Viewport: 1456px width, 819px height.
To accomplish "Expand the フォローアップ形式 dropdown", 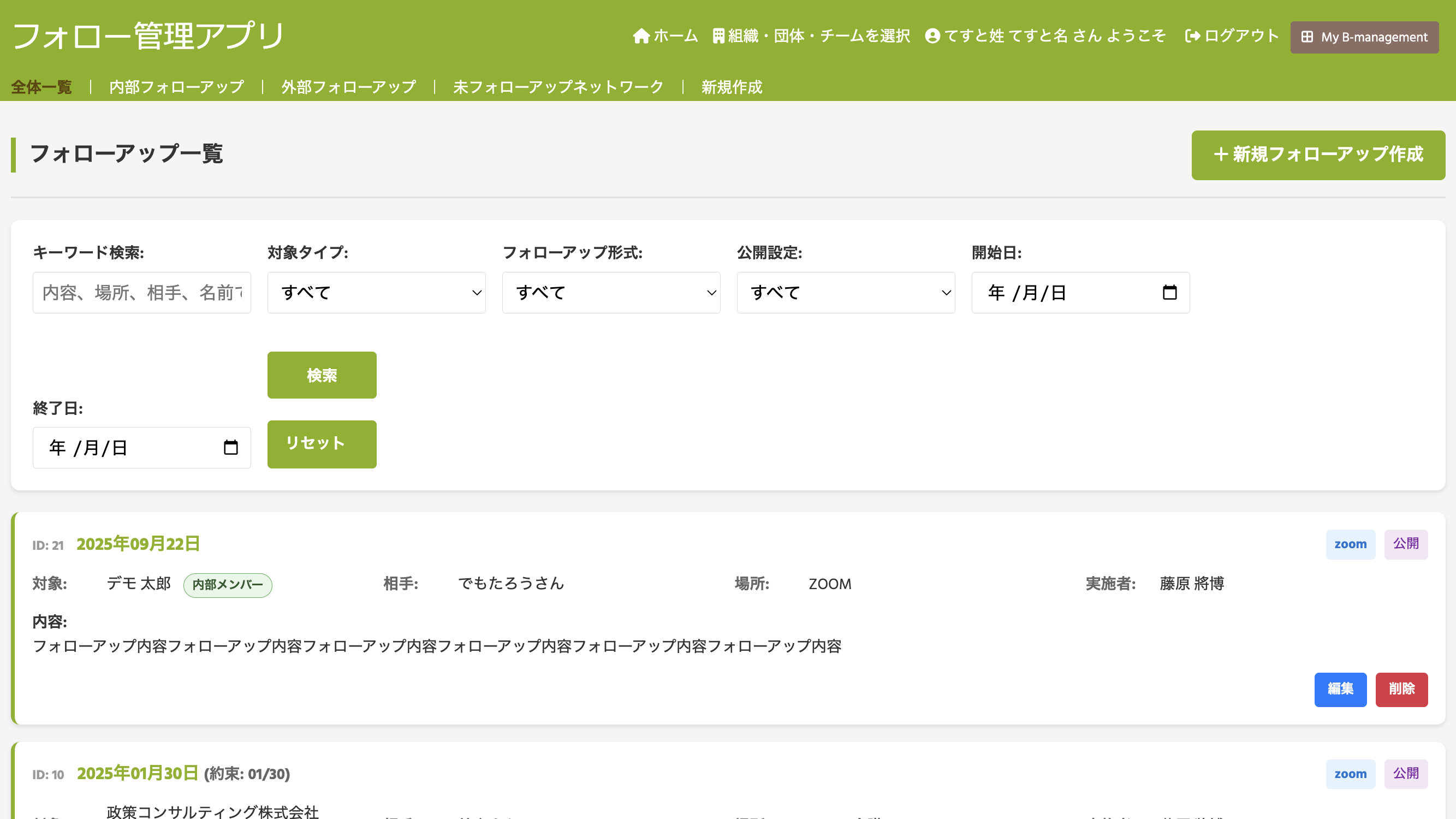I will coord(611,293).
